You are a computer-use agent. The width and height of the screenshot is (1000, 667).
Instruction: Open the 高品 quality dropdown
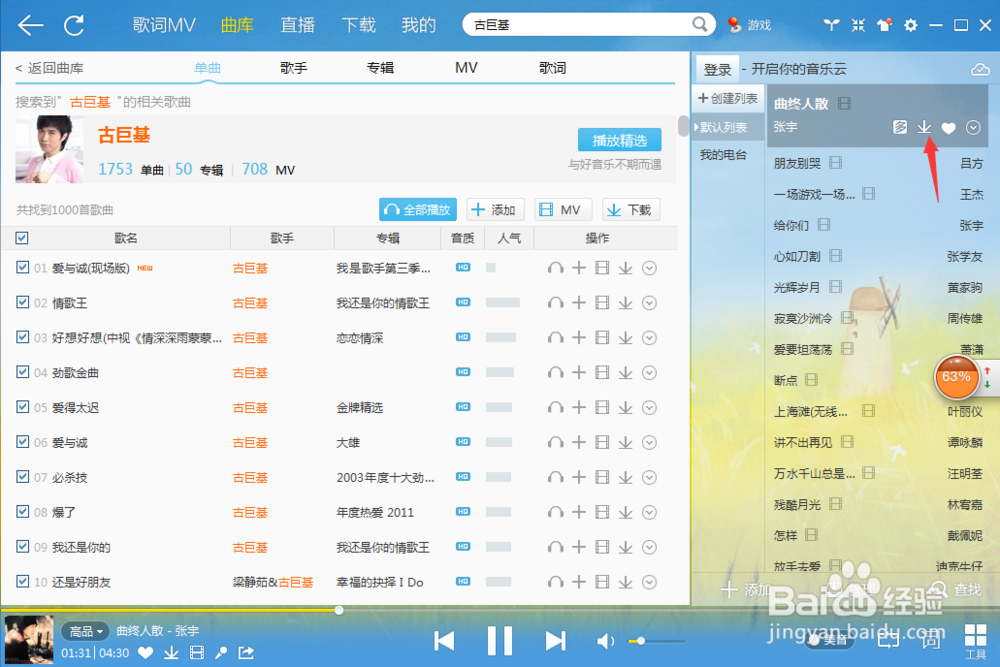pyautogui.click(x=85, y=631)
